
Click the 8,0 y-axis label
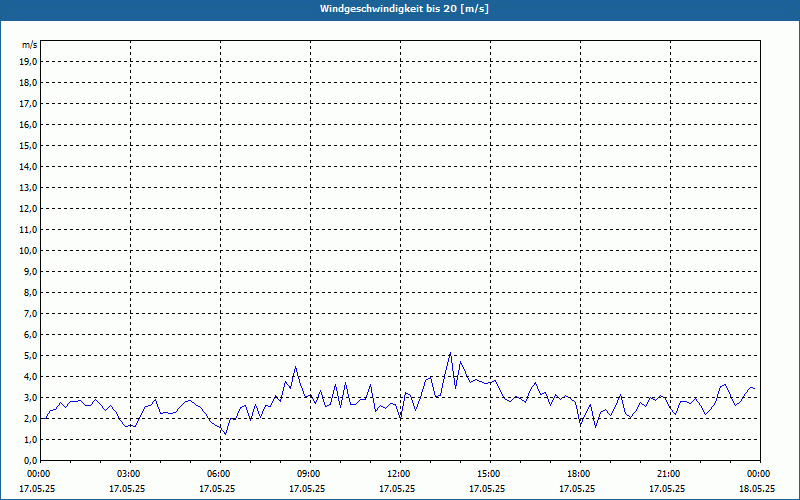pyautogui.click(x=30, y=292)
